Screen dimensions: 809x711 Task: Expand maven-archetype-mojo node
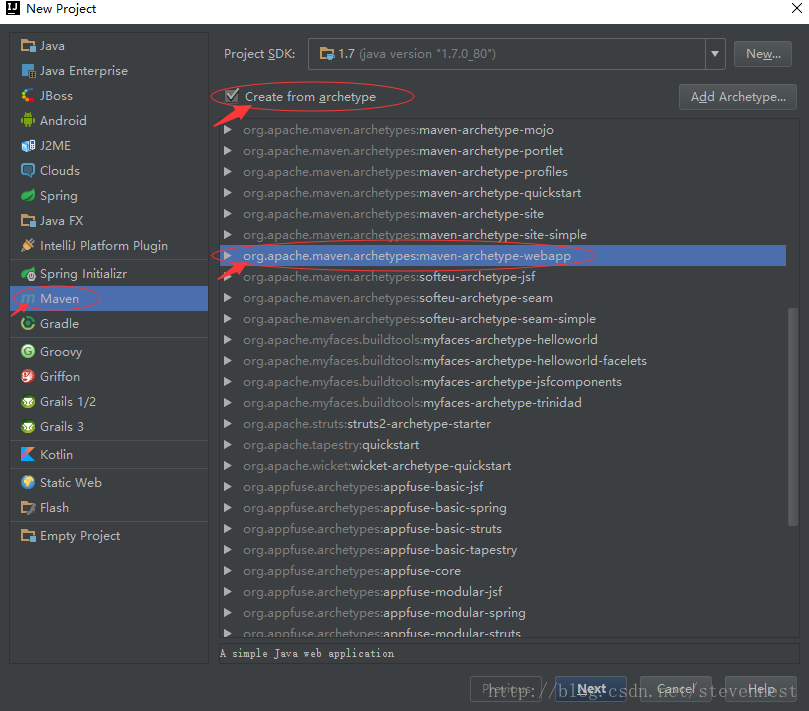(228, 130)
